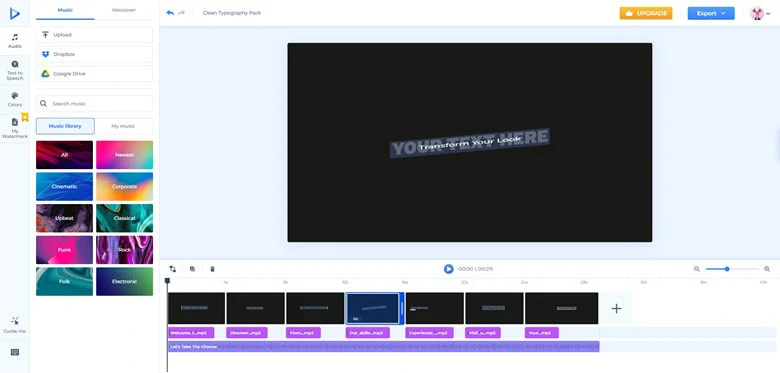Viewport: 780px width, 373px height.
Task: Add a new scene with the plus button
Action: [x=616, y=308]
